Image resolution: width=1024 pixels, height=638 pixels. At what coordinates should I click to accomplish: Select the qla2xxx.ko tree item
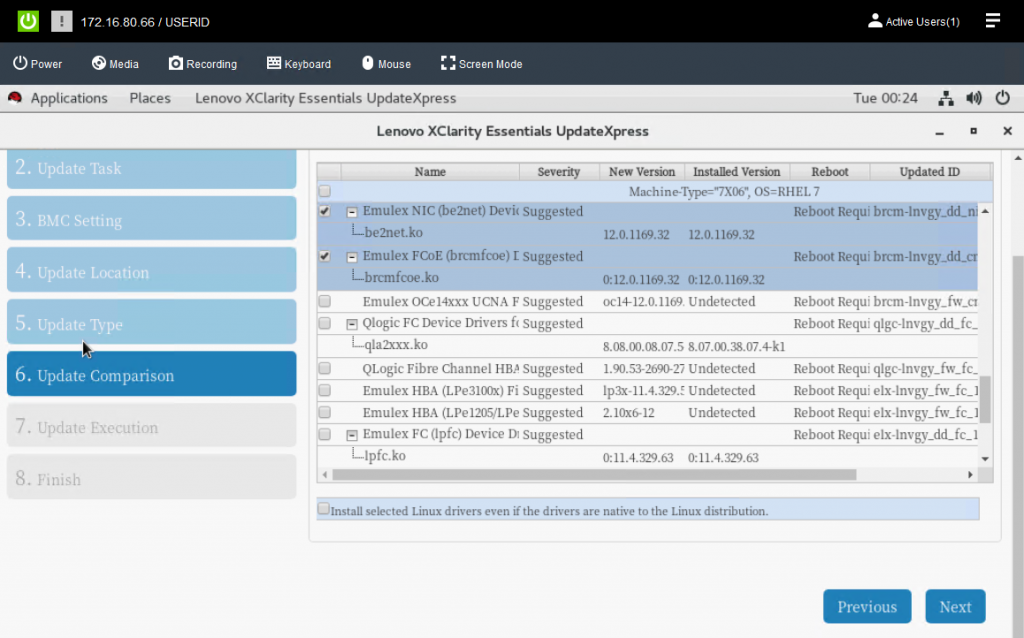click(396, 345)
